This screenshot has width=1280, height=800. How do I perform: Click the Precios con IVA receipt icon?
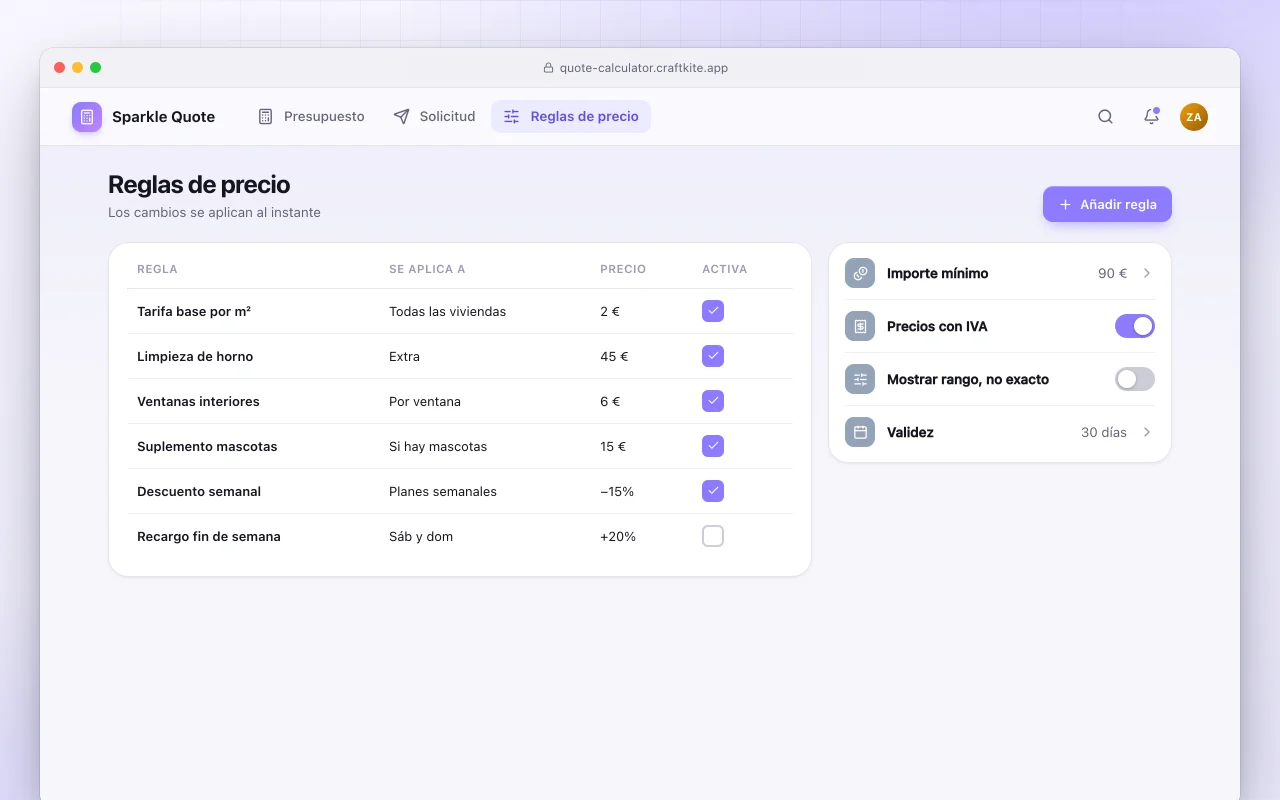point(860,326)
